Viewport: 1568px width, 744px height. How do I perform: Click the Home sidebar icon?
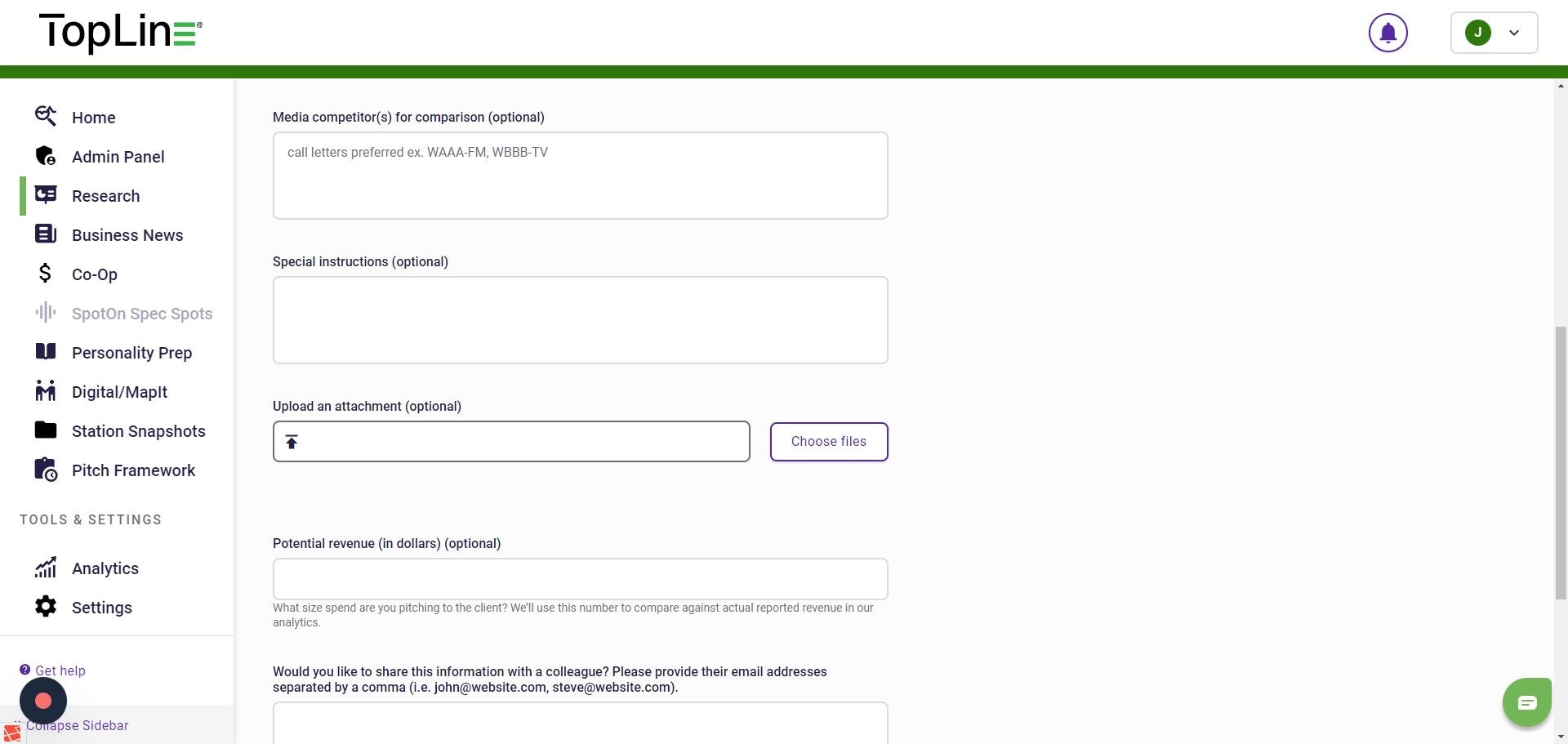click(46, 117)
